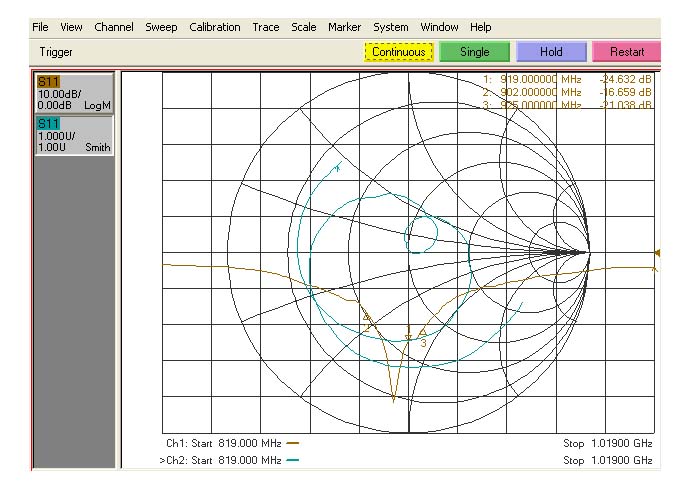Open the Trace menu

pos(265,27)
